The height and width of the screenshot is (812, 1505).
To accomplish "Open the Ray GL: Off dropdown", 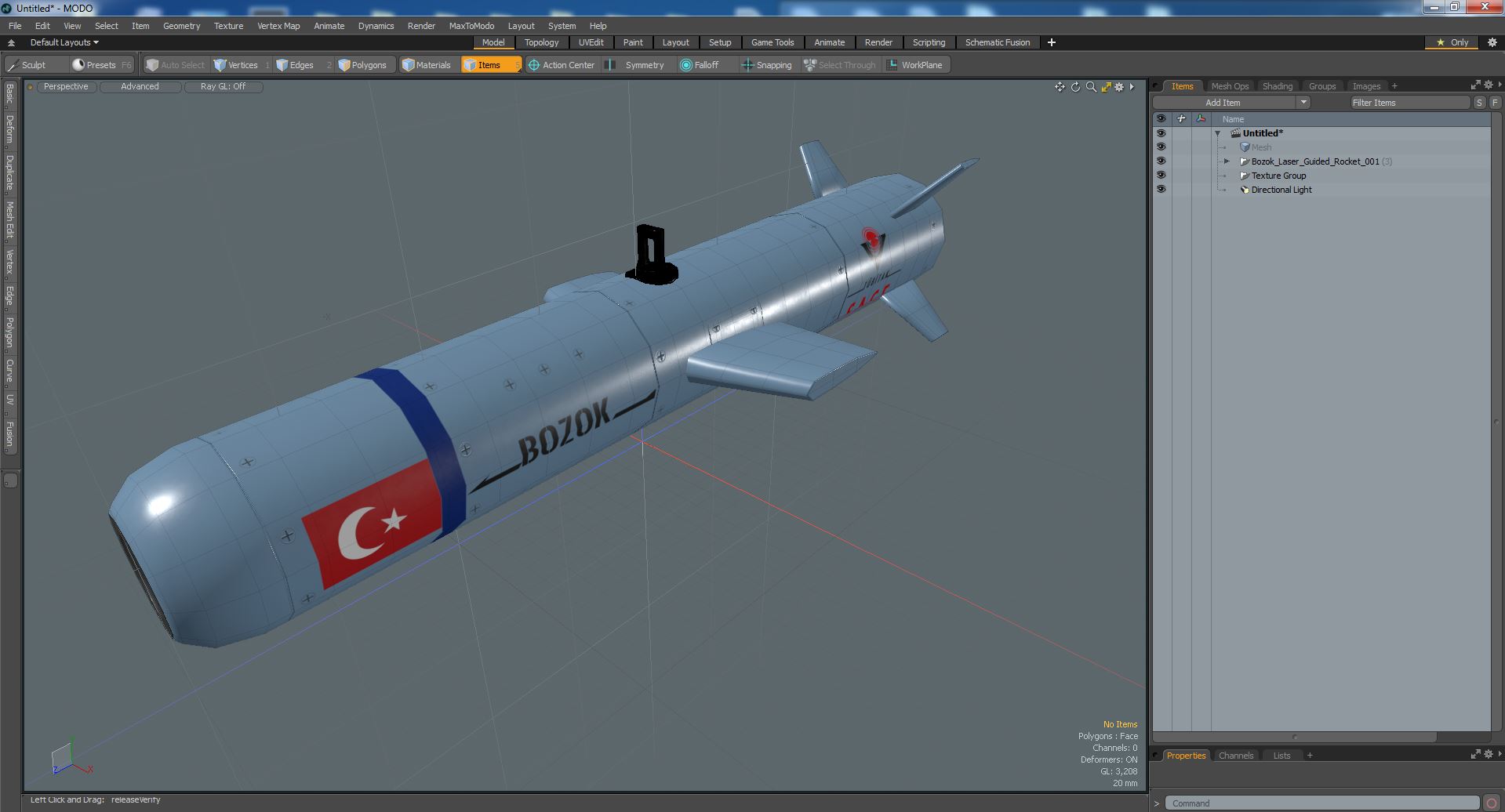I will pos(223,87).
